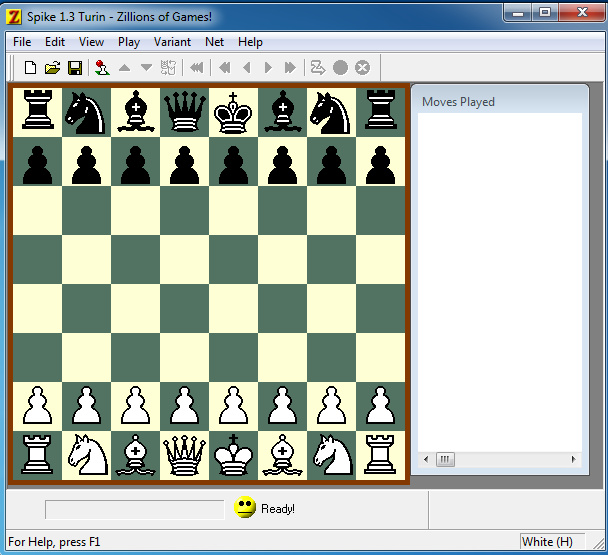Select the white pawn on c2

click(135, 406)
